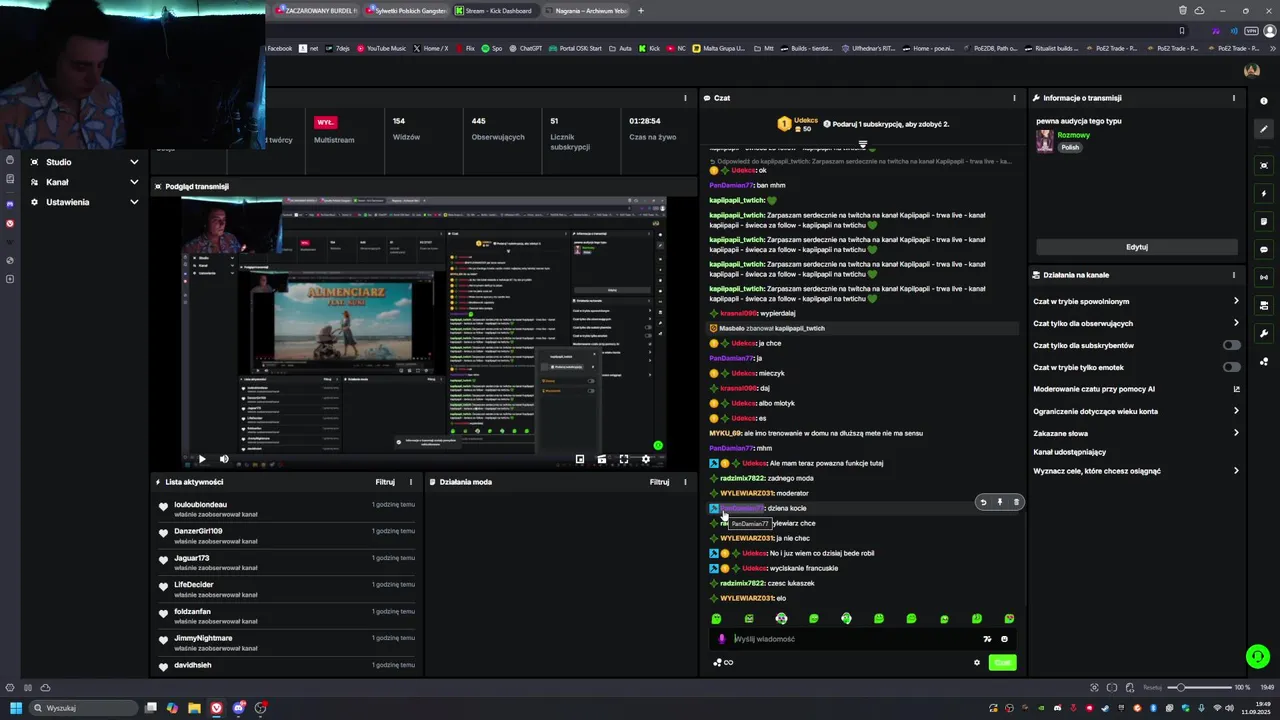The height and width of the screenshot is (720, 1280).
Task: Open Czat panel three-dot menu
Action: coord(1014,98)
